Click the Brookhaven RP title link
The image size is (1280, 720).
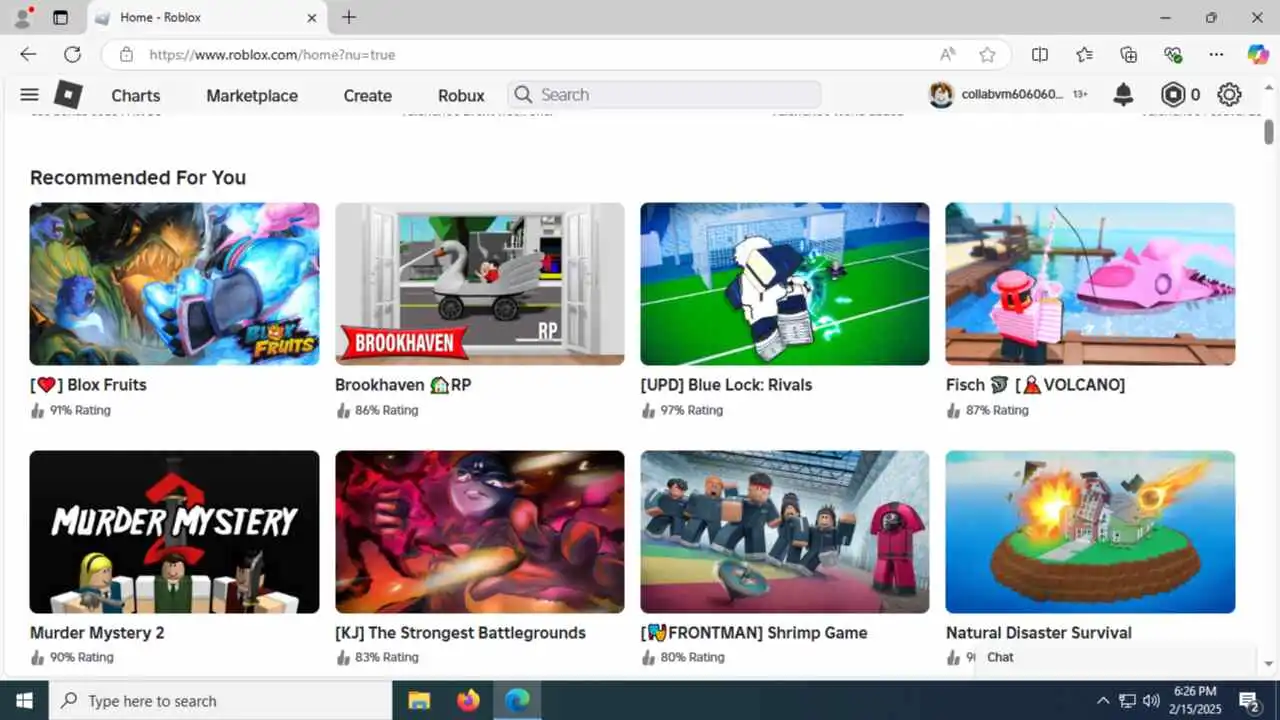[x=403, y=385]
